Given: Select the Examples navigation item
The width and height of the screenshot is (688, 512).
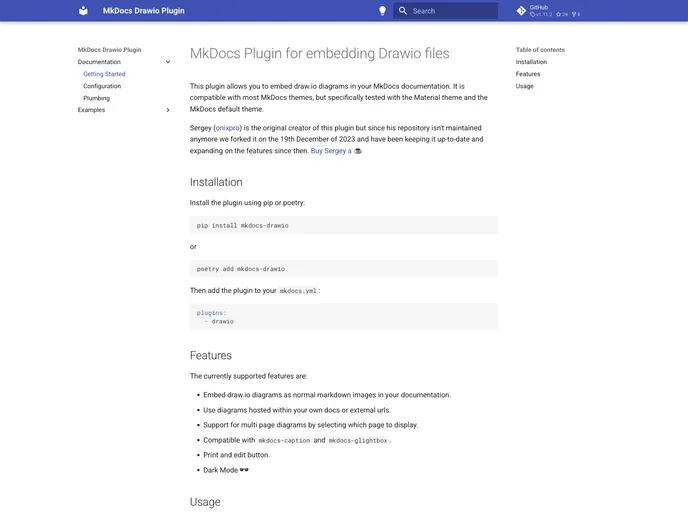Looking at the screenshot, I should (x=91, y=110).
